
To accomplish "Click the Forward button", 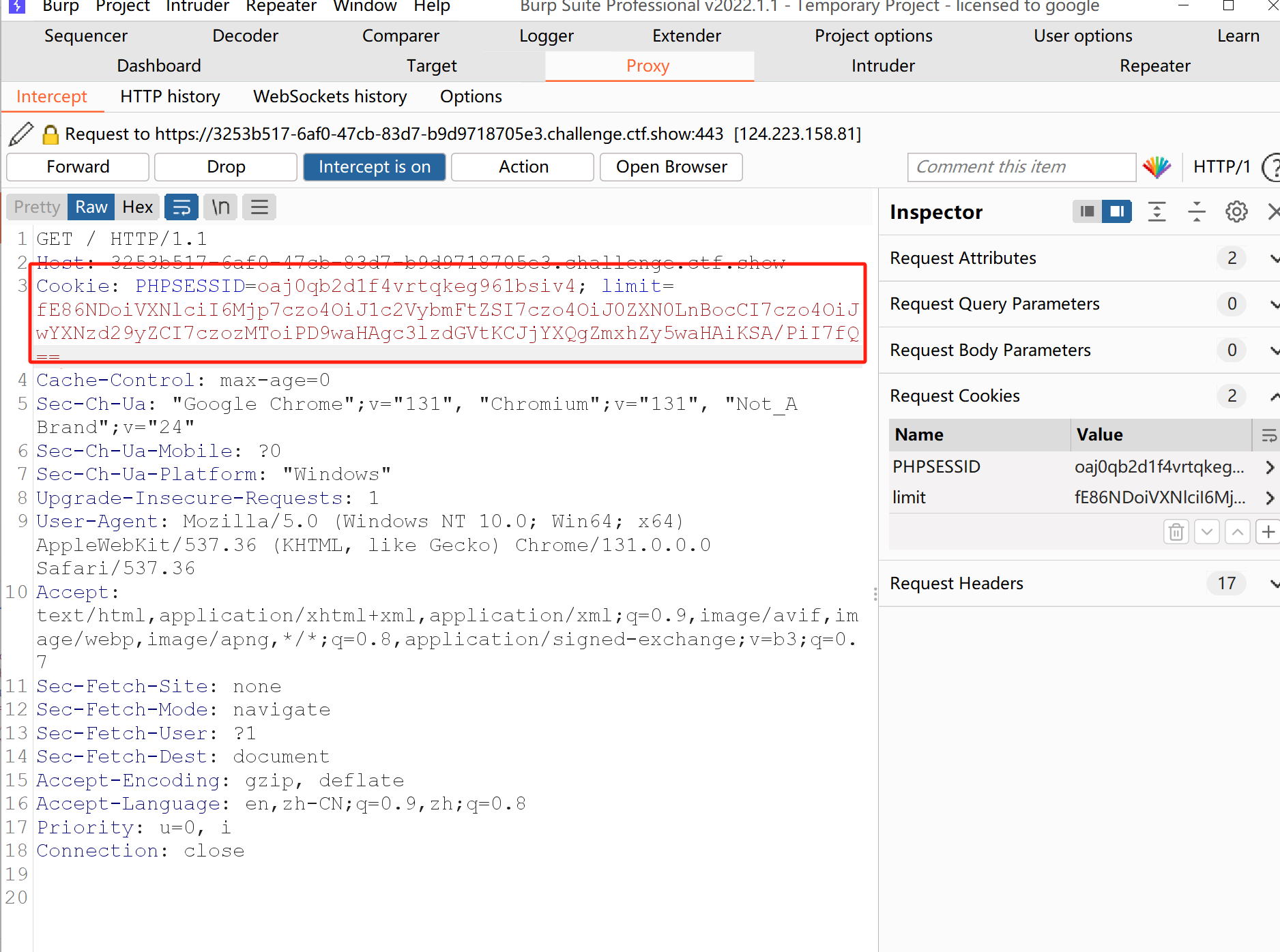I will point(78,167).
